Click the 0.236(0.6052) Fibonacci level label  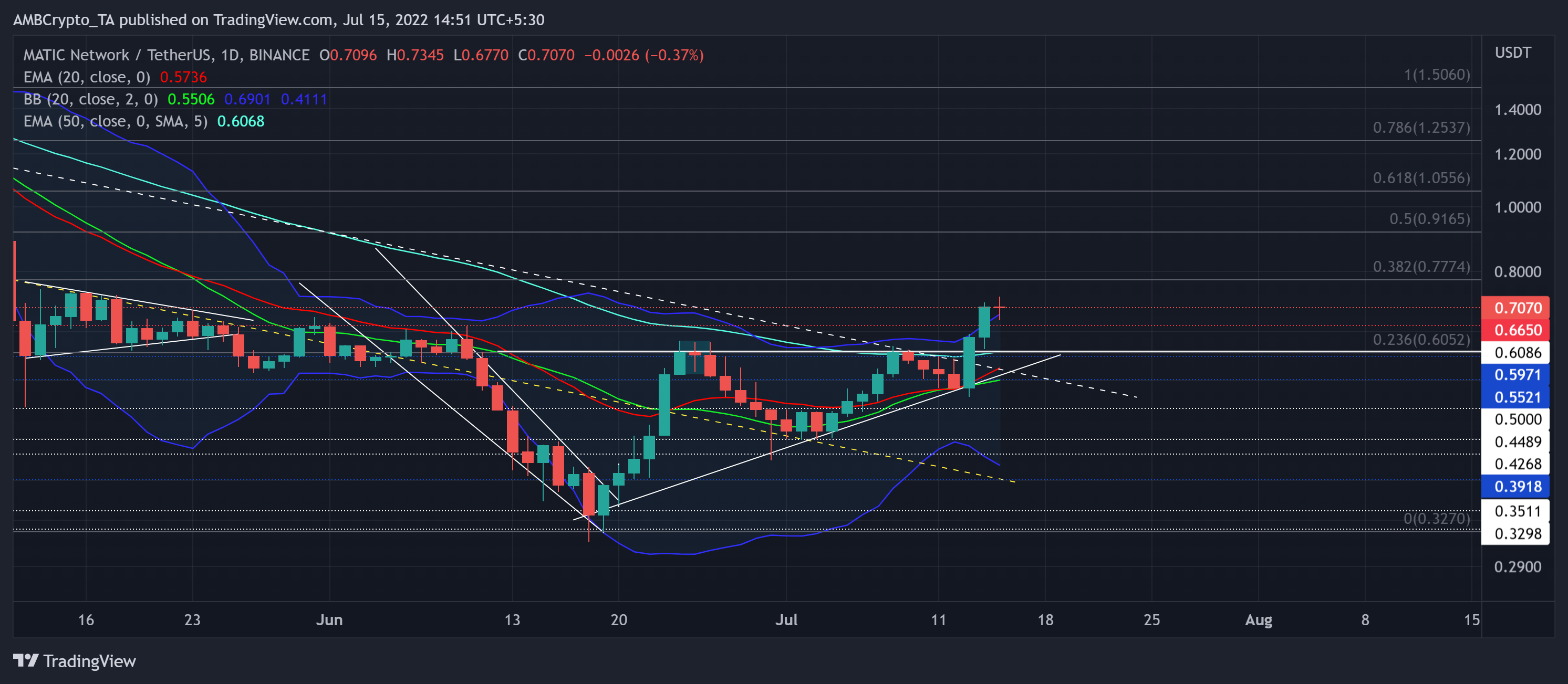[x=1421, y=340]
